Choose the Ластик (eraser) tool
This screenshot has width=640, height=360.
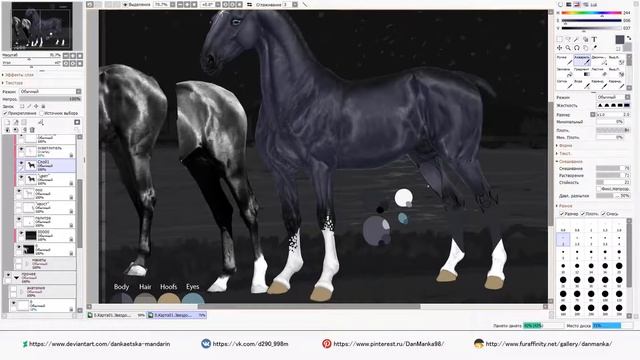[x=600, y=72]
